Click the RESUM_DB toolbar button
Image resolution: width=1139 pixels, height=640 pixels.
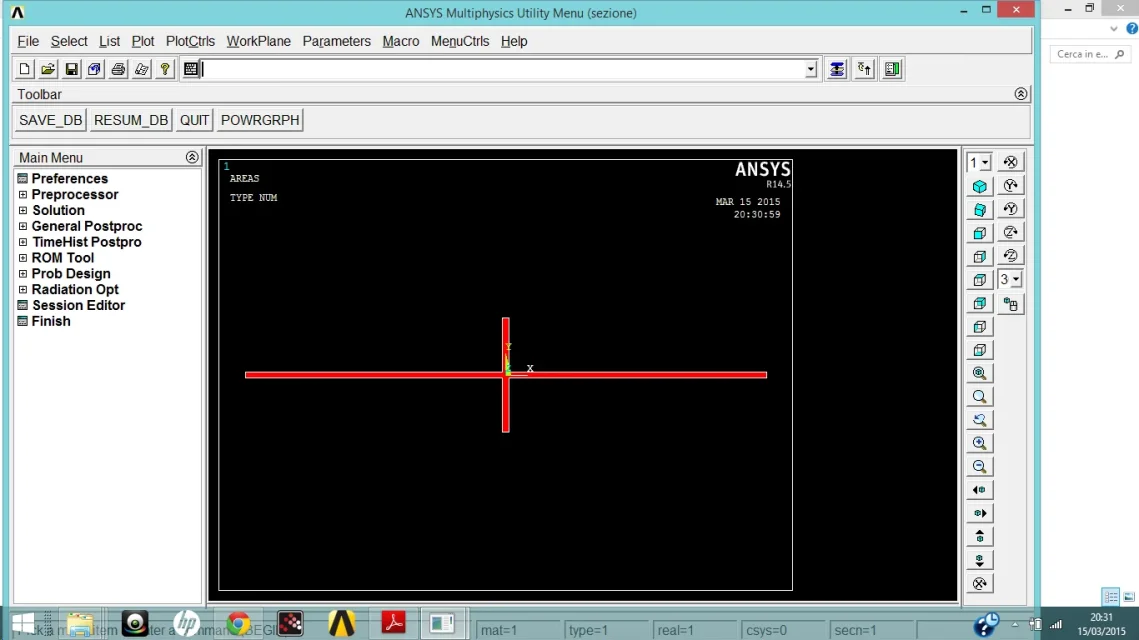point(131,120)
